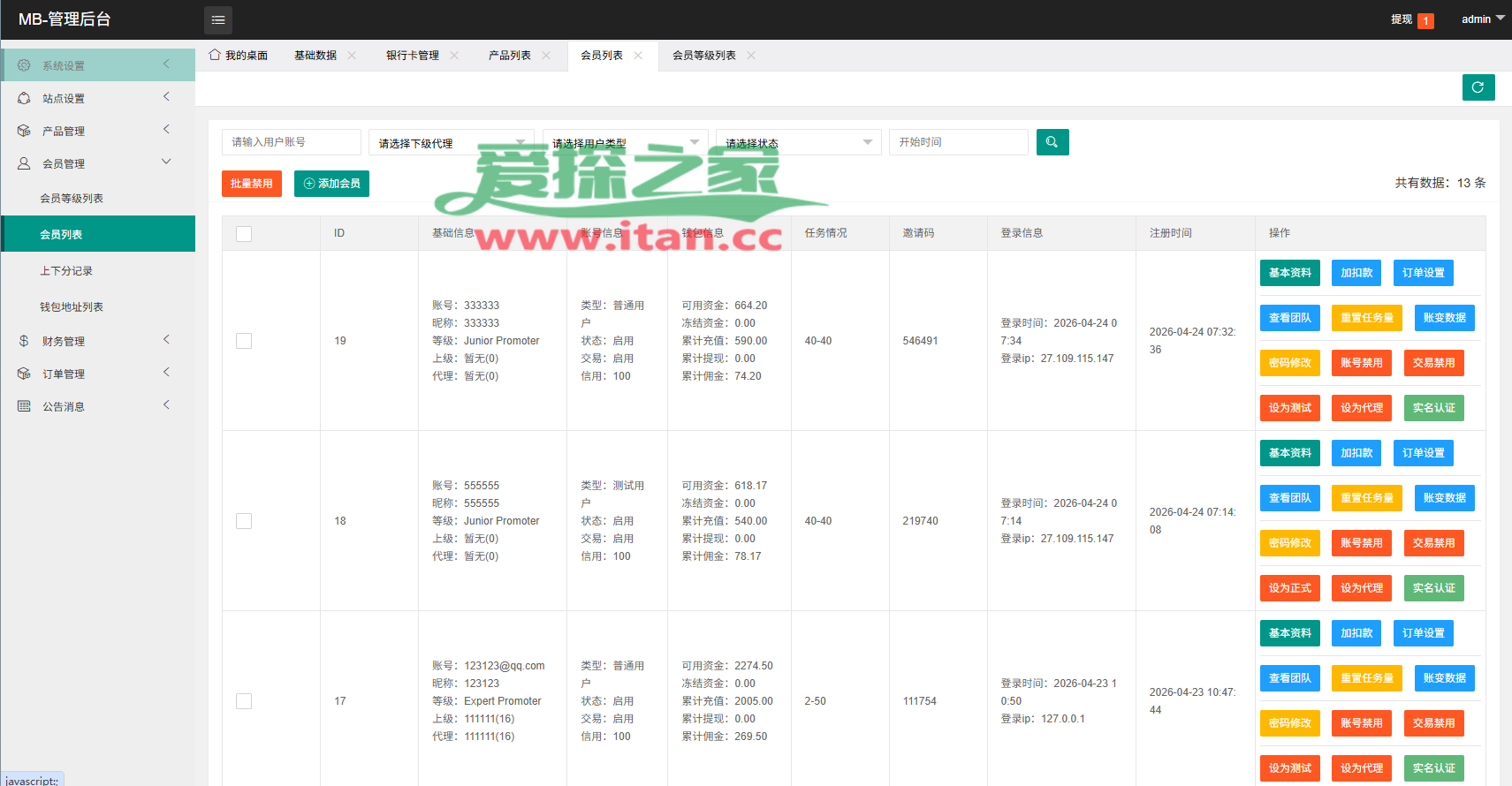The width and height of the screenshot is (1512, 786).
Task: Click the 请输入用户账号 input field
Action: 292,142
